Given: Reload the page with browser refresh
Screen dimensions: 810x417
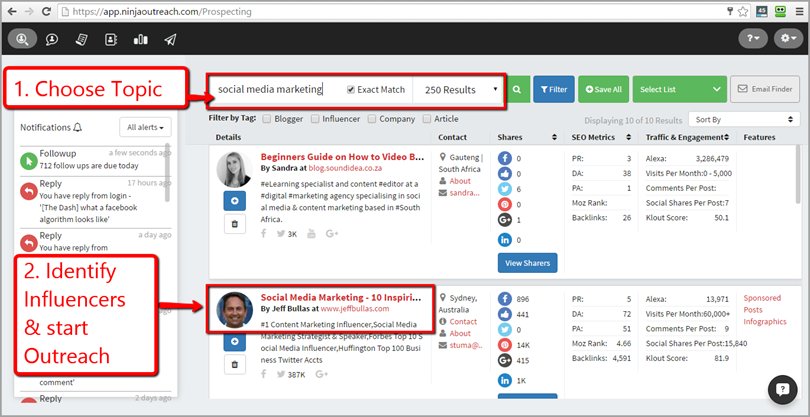Looking at the screenshot, I should [46, 11].
